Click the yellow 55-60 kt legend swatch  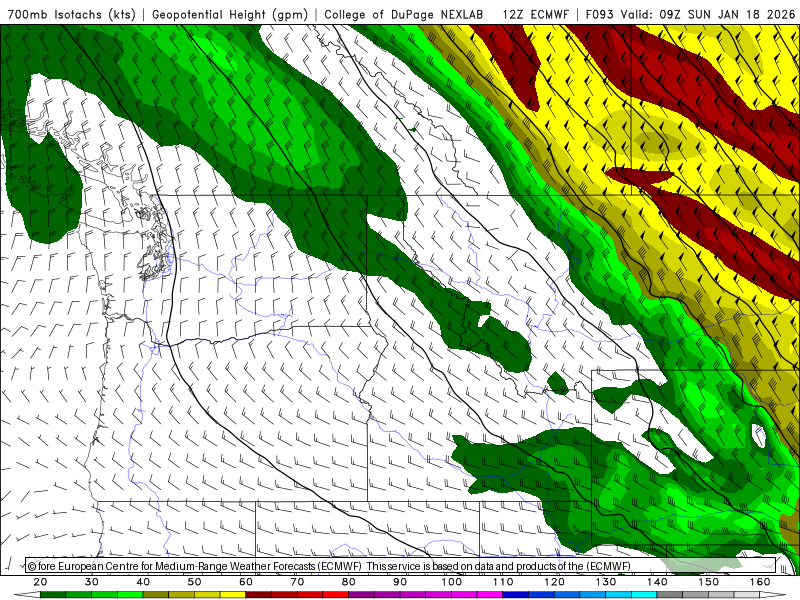point(233,595)
